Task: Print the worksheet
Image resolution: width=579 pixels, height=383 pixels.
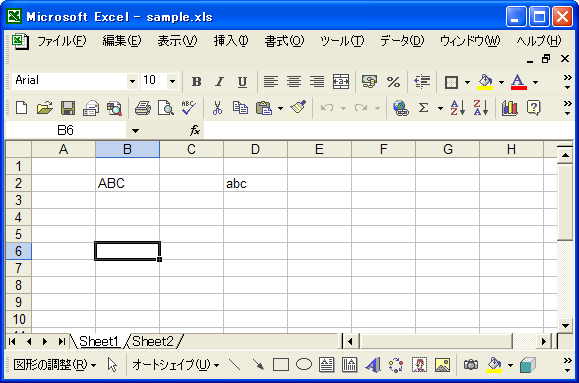Action: pos(143,108)
